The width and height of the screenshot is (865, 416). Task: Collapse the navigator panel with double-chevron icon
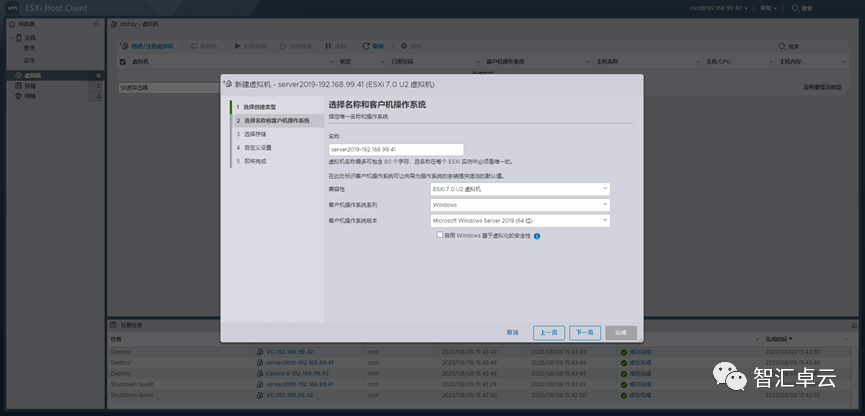(95, 24)
